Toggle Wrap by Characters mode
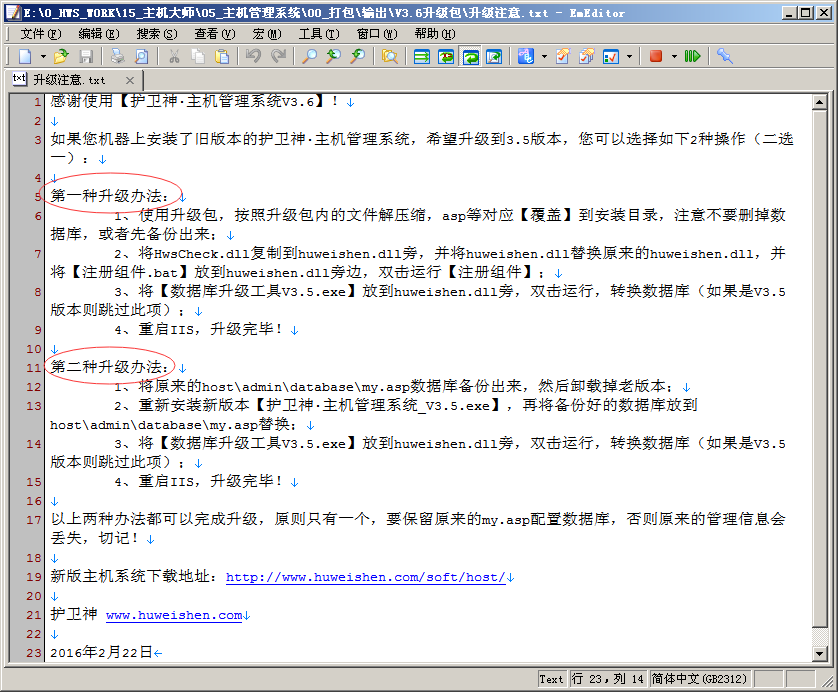 (446, 56)
